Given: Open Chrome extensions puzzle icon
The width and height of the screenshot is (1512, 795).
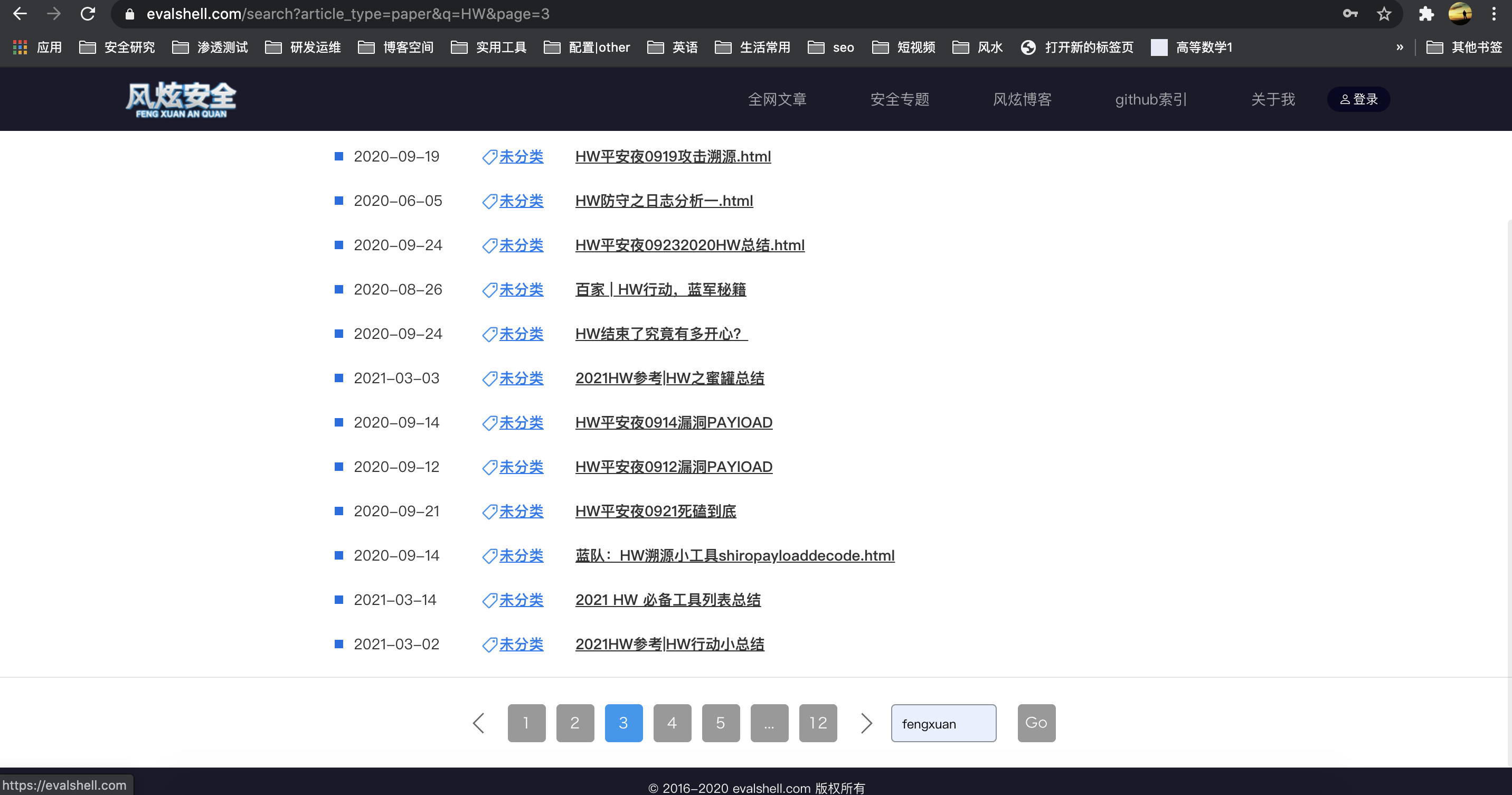Looking at the screenshot, I should [1426, 14].
